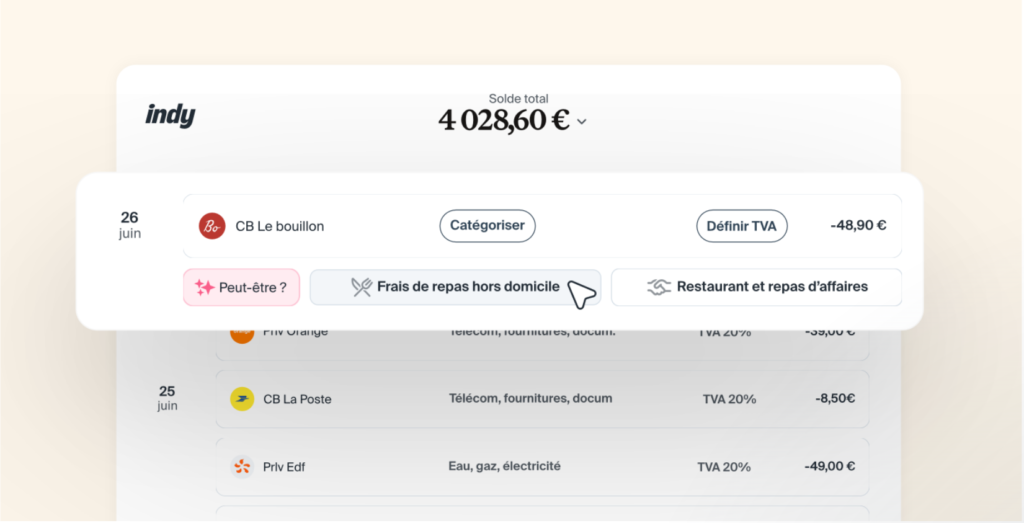Open the Catégoriser button
The image size is (1024, 523).
[x=487, y=226]
